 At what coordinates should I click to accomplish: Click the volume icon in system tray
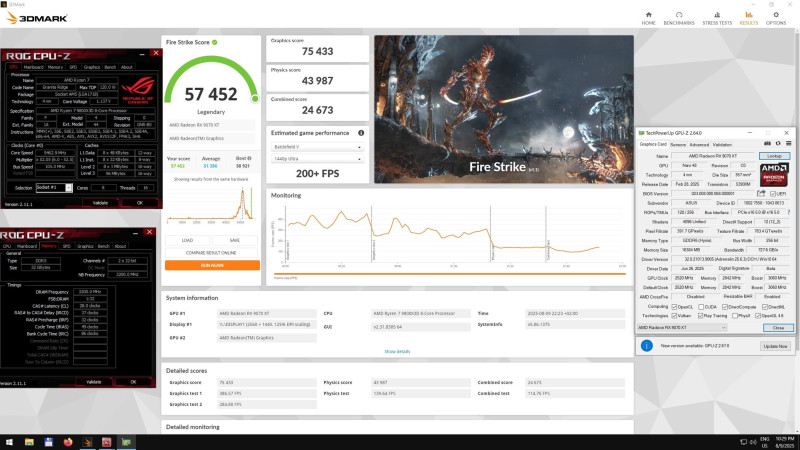753,442
